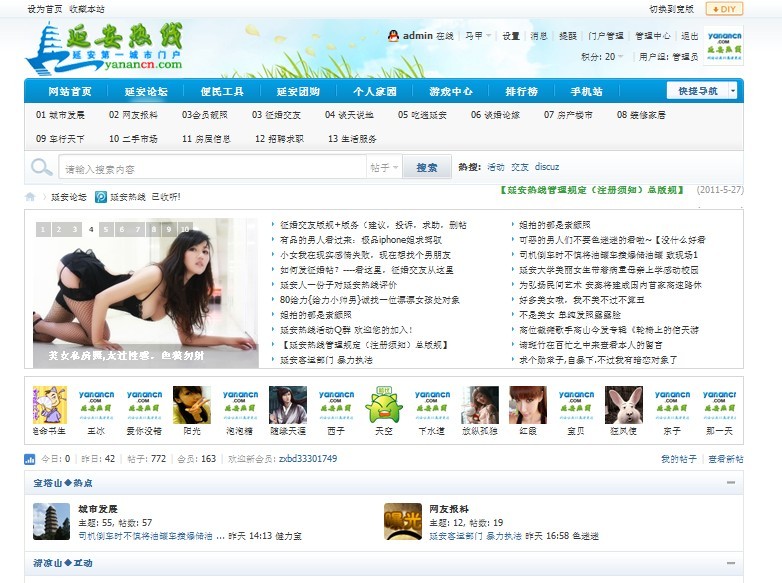Image resolution: width=782 pixels, height=583 pixels.
Task: Open member 红颜's avatar
Action: (x=528, y=404)
